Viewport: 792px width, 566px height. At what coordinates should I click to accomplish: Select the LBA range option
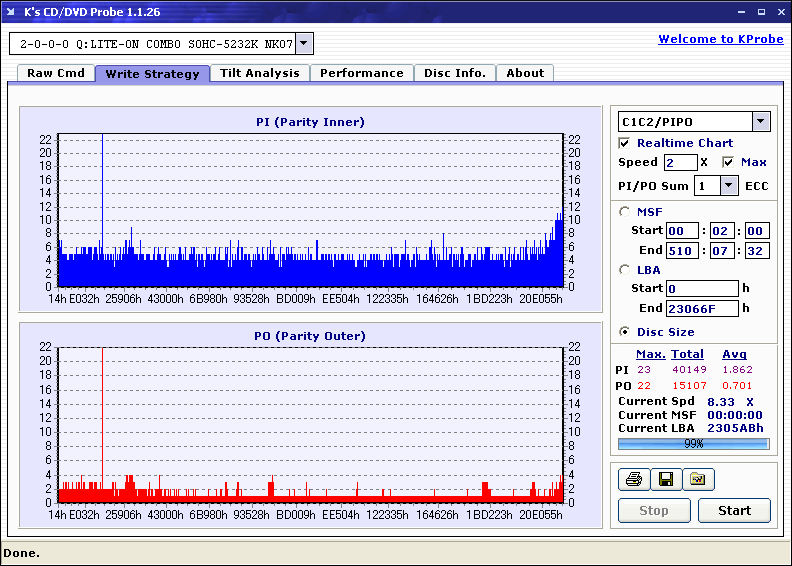pyautogui.click(x=625, y=269)
